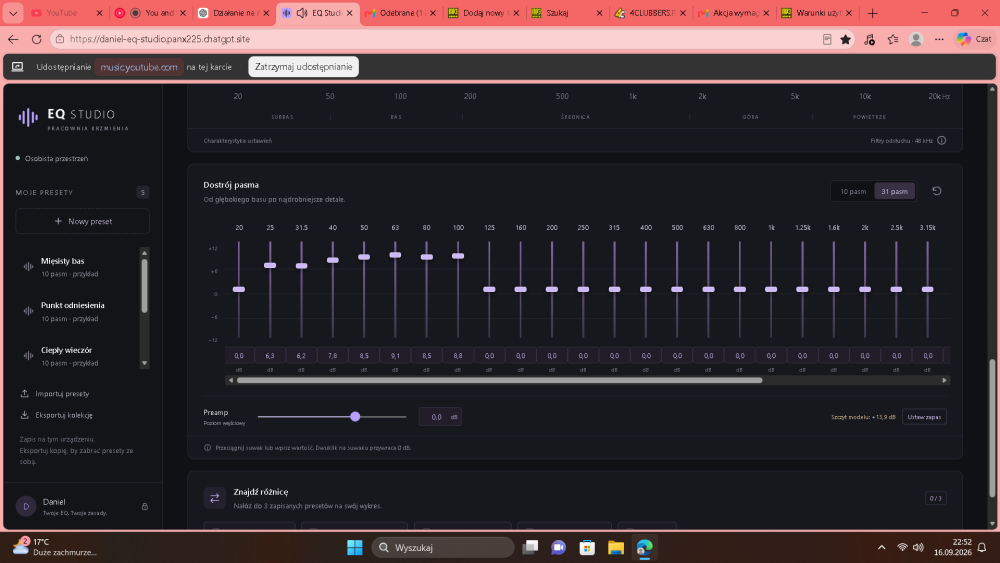Screen dimensions: 1000x563
Task: Click the volume icon in the system tray
Action: [918, 547]
